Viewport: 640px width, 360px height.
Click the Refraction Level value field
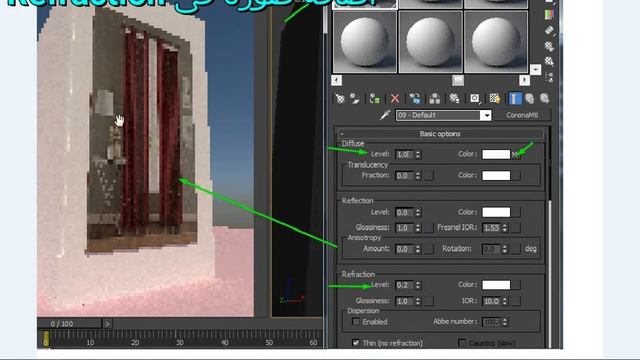point(404,285)
